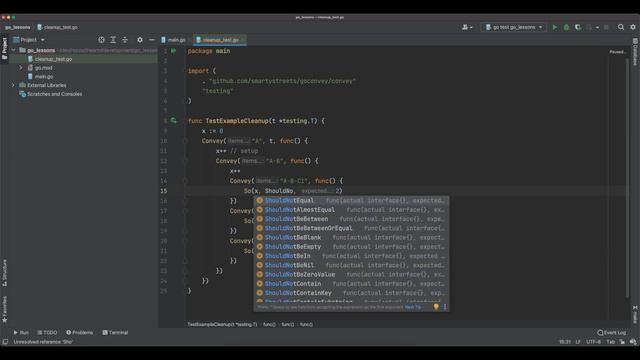Image resolution: width=640 pixels, height=360 pixels.
Task: Open the Problems tool window tab
Action: coord(80,333)
